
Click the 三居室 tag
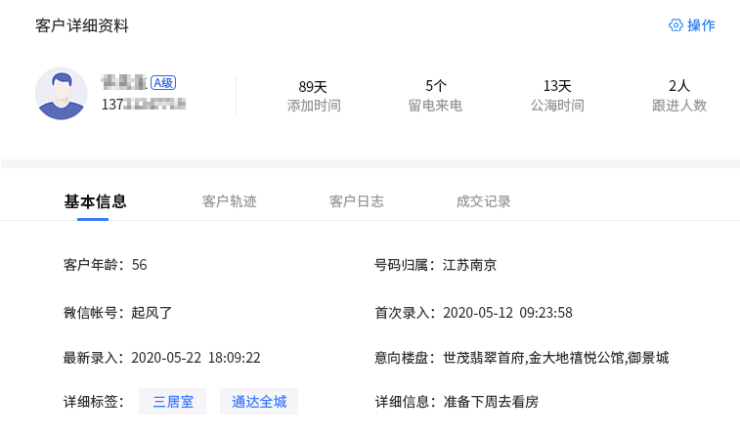172,402
